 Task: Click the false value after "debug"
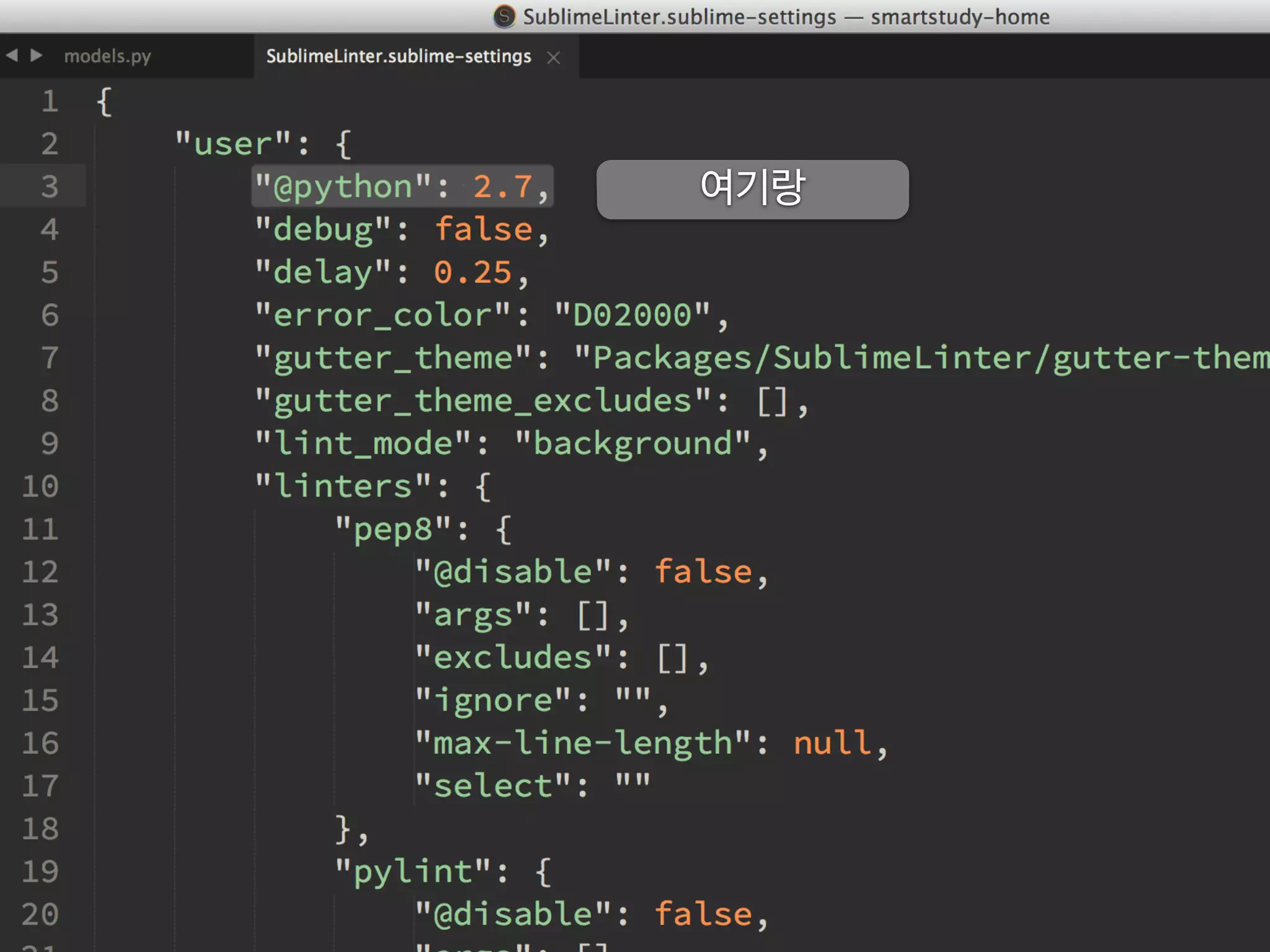tap(484, 229)
